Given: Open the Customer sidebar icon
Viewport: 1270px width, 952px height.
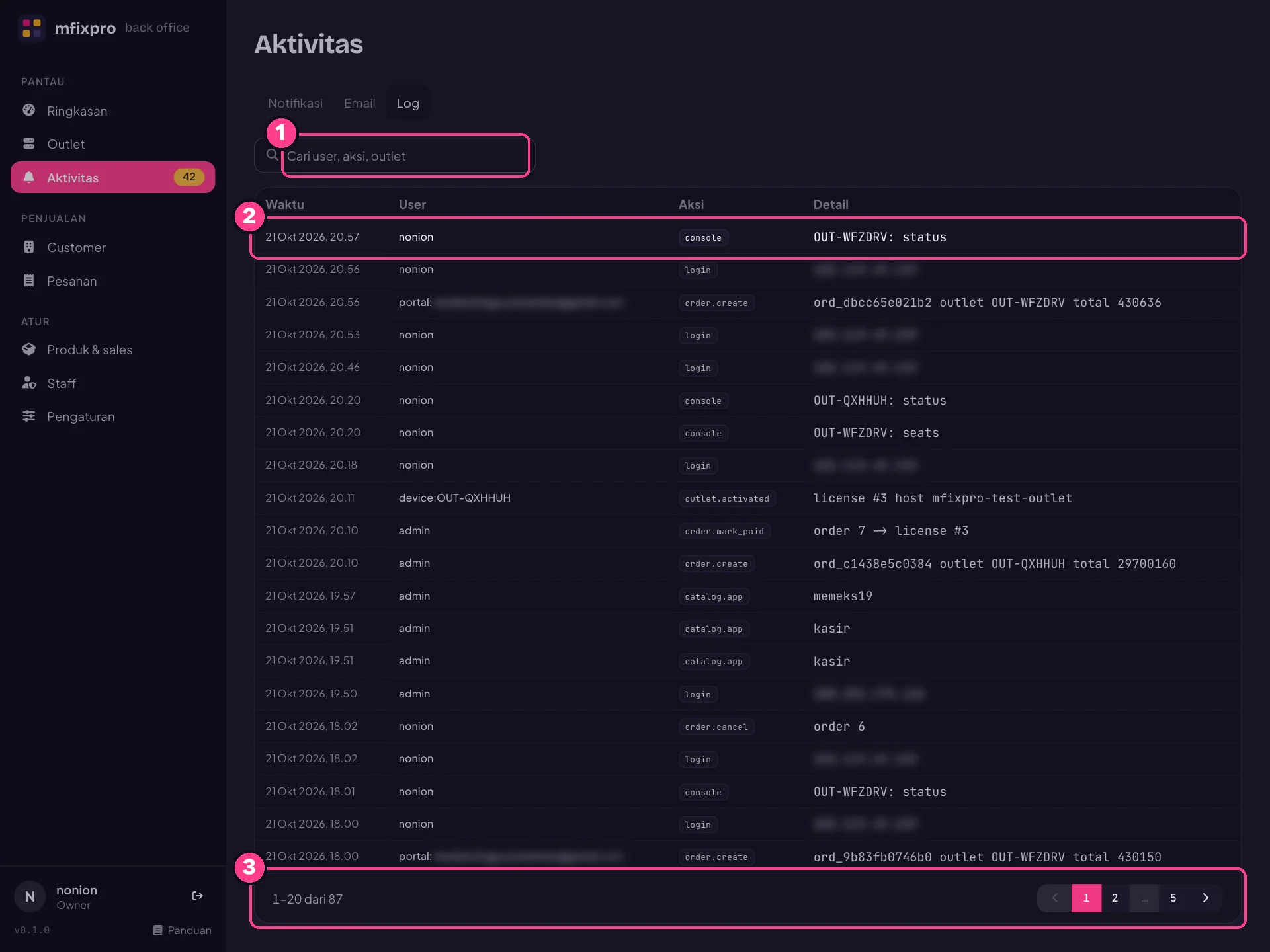Looking at the screenshot, I should [28, 247].
